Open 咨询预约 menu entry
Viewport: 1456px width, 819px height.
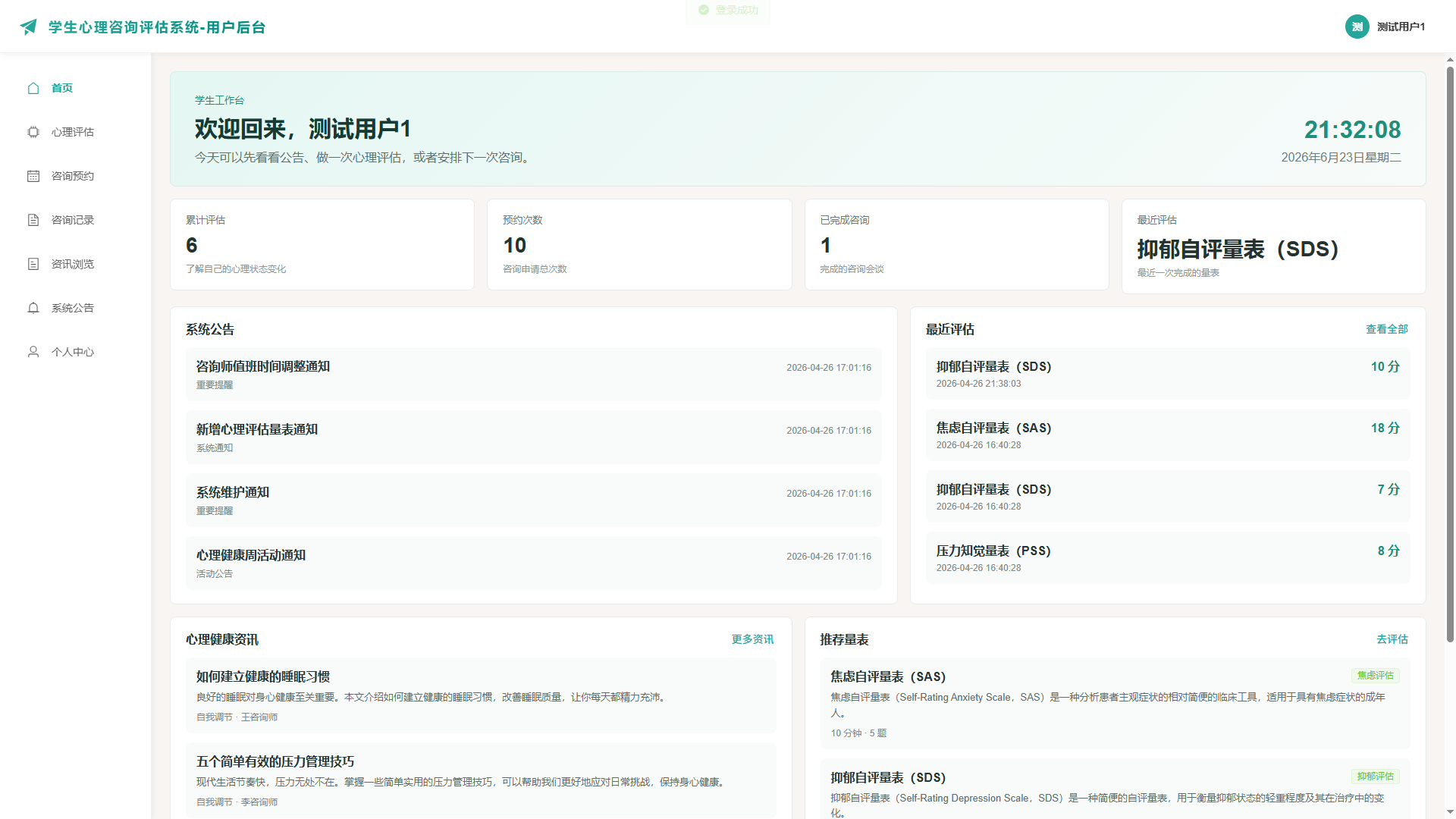pyautogui.click(x=76, y=176)
